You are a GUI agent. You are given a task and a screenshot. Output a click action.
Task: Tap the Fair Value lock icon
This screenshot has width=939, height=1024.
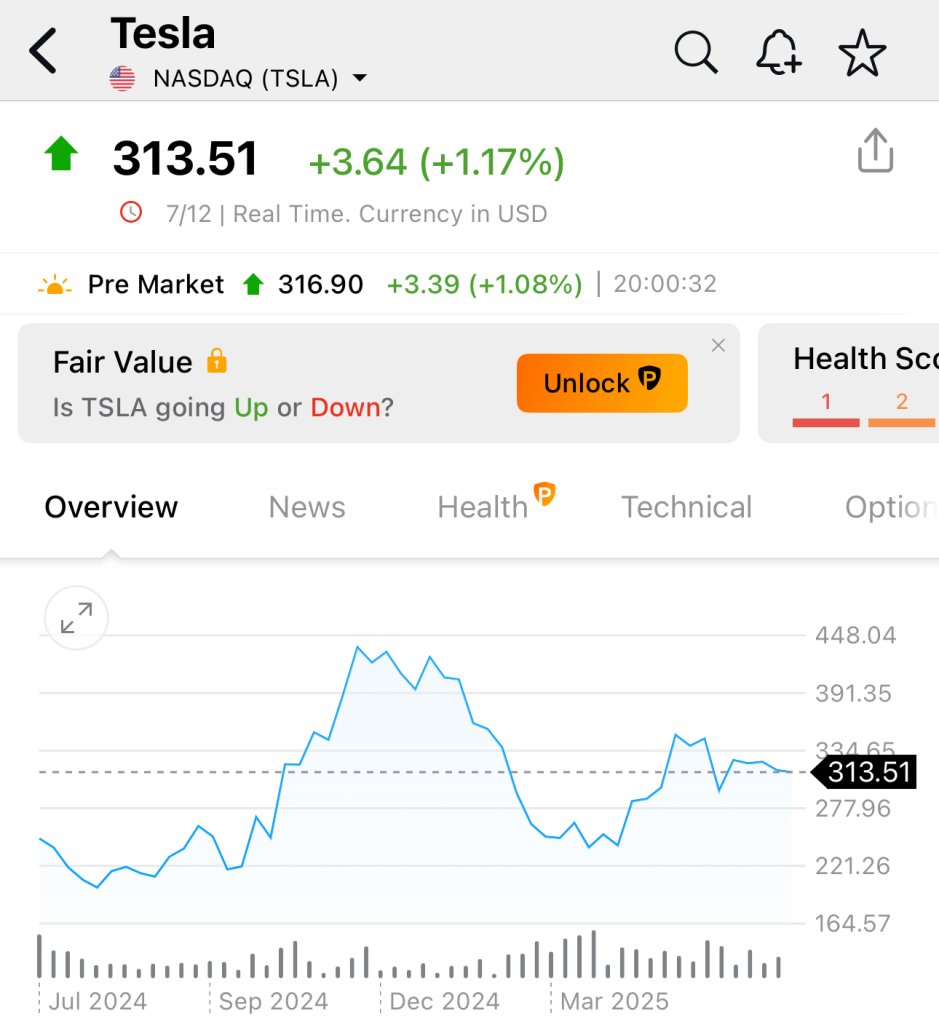216,361
